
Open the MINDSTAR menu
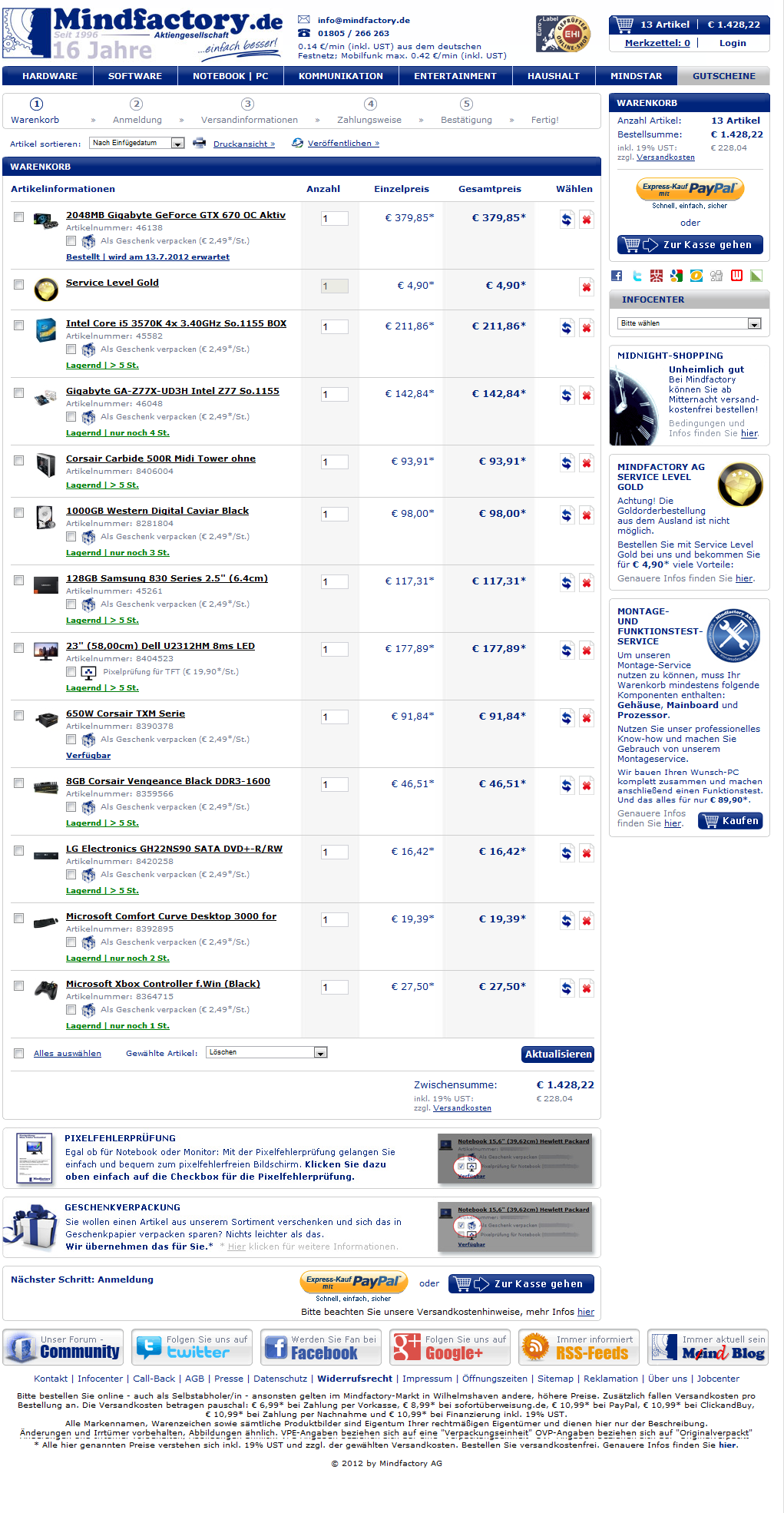click(636, 76)
